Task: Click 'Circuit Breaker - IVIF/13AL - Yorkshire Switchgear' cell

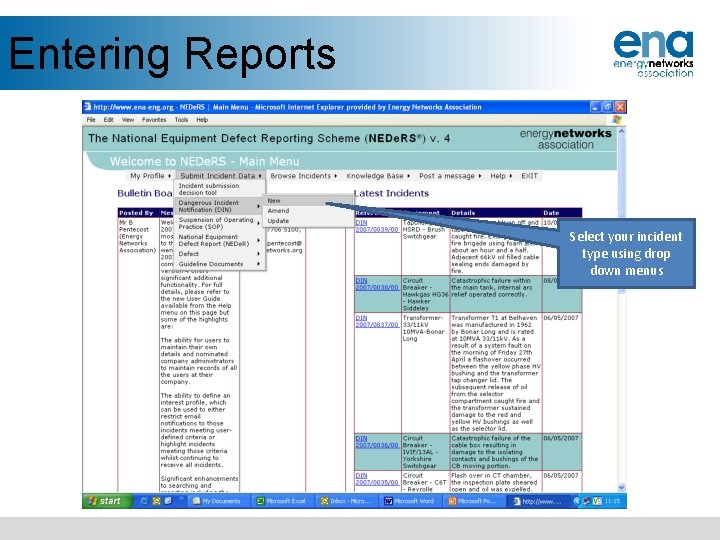Action: pyautogui.click(x=424, y=452)
